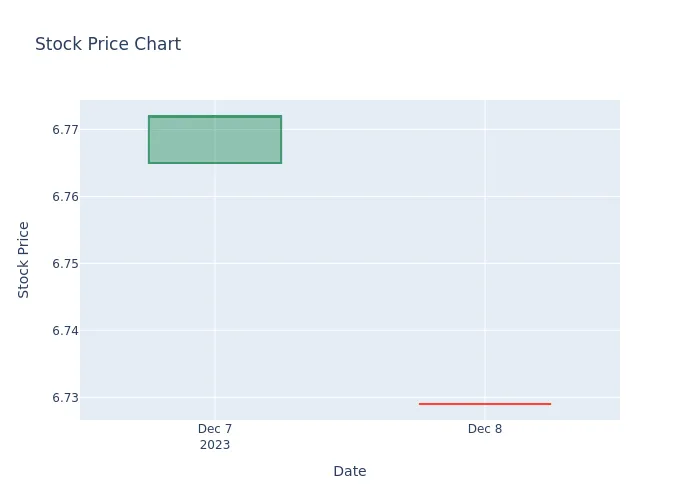The image size is (700, 500).
Task: Click the left border of the green candlestick
Action: tap(149, 140)
